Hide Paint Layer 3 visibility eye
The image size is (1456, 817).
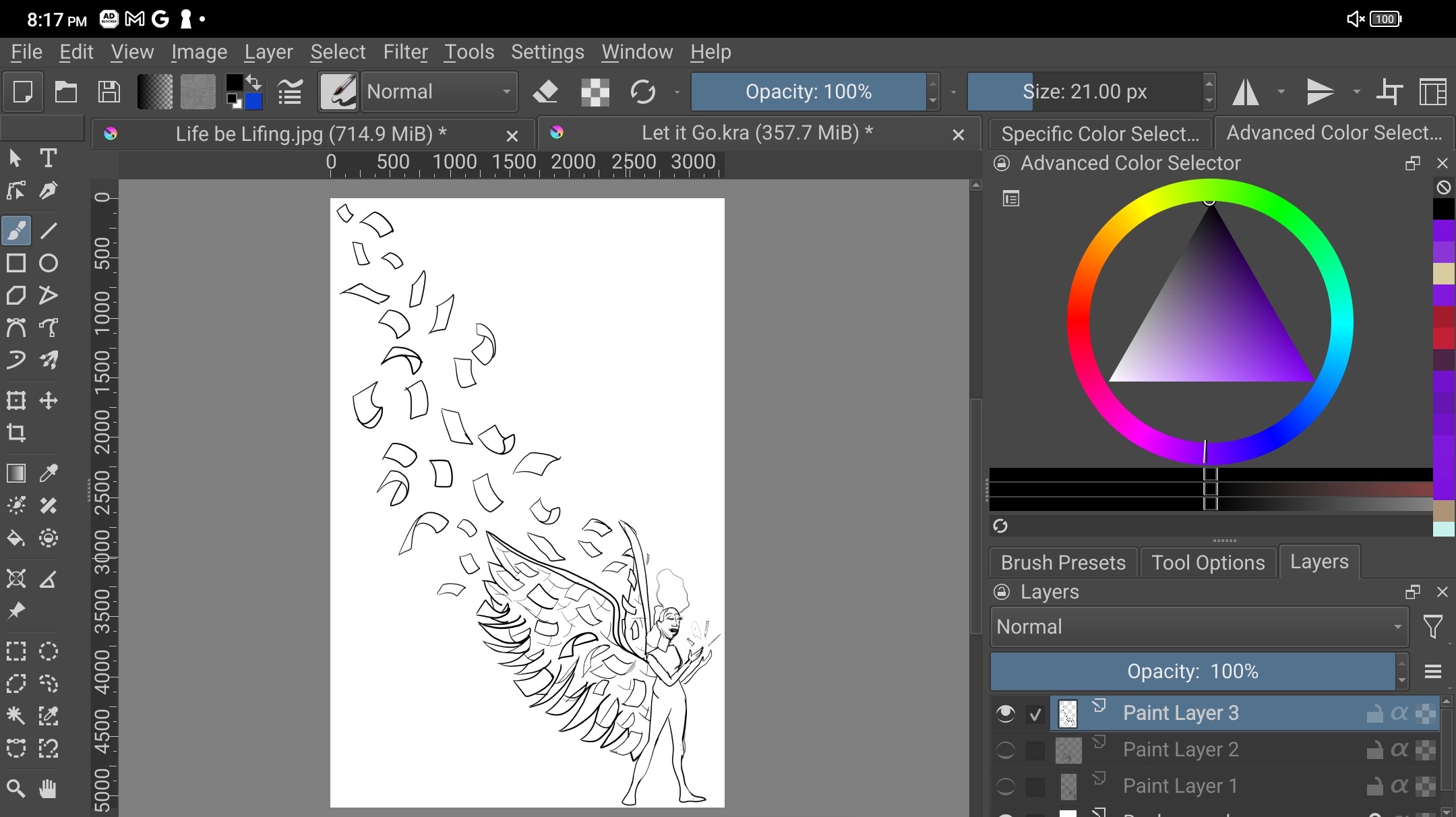tap(1005, 713)
